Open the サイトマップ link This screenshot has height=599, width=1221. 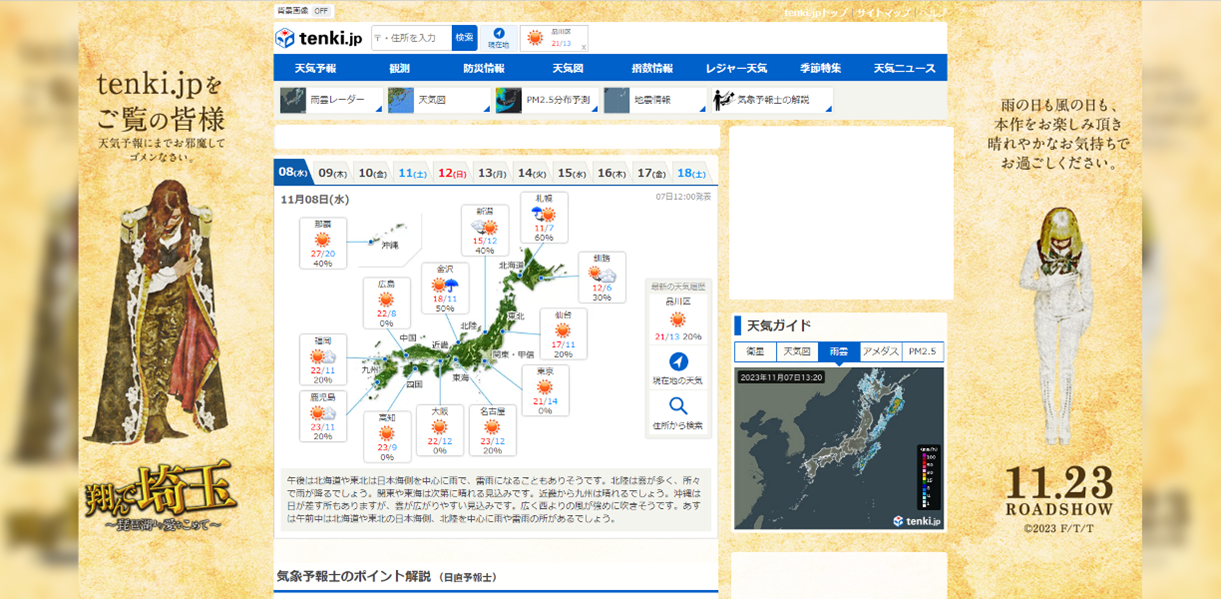883,12
